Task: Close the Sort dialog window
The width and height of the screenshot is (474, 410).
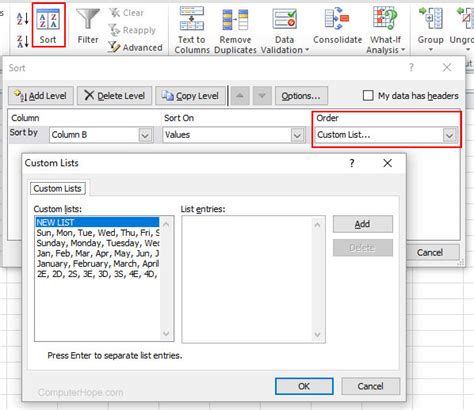Action: click(x=447, y=68)
